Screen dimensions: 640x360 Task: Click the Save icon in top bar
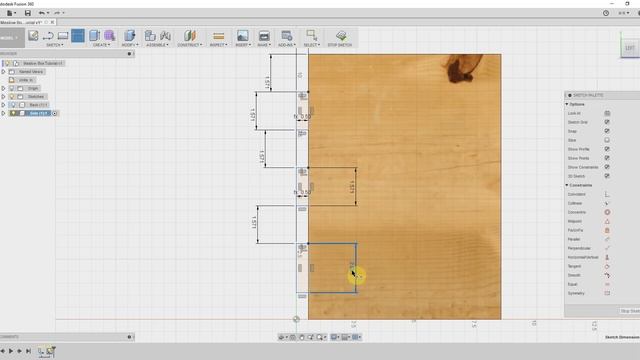click(28, 13)
